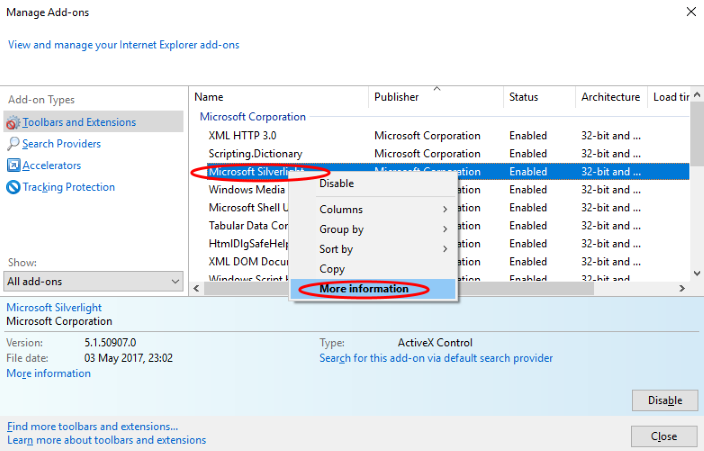Sort the list by Publisher column header
The width and height of the screenshot is (704, 451).
[x=436, y=97]
